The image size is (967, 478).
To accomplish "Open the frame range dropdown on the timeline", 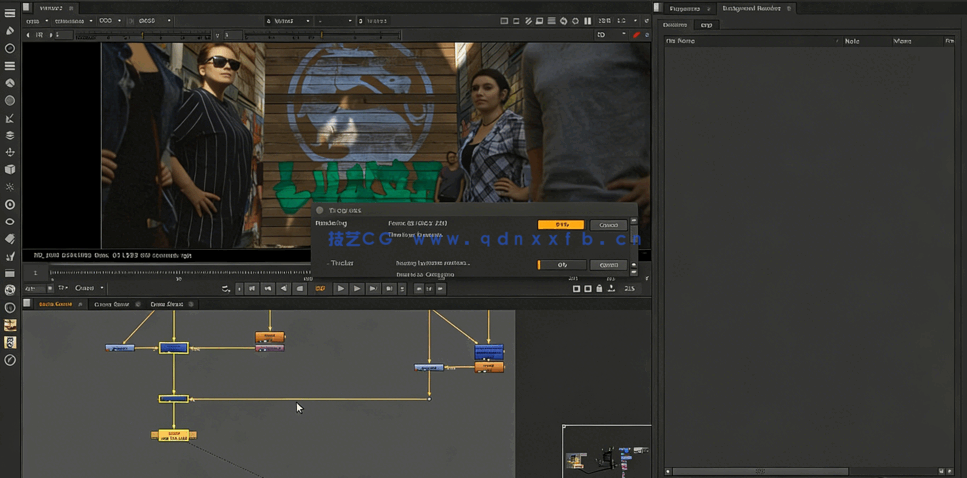I will point(87,289).
